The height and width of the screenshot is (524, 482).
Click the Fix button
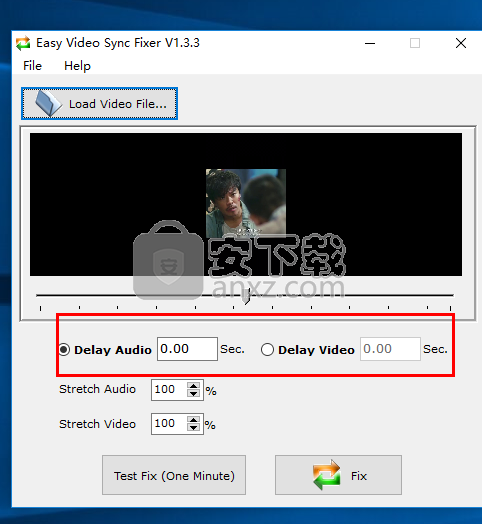(338, 475)
